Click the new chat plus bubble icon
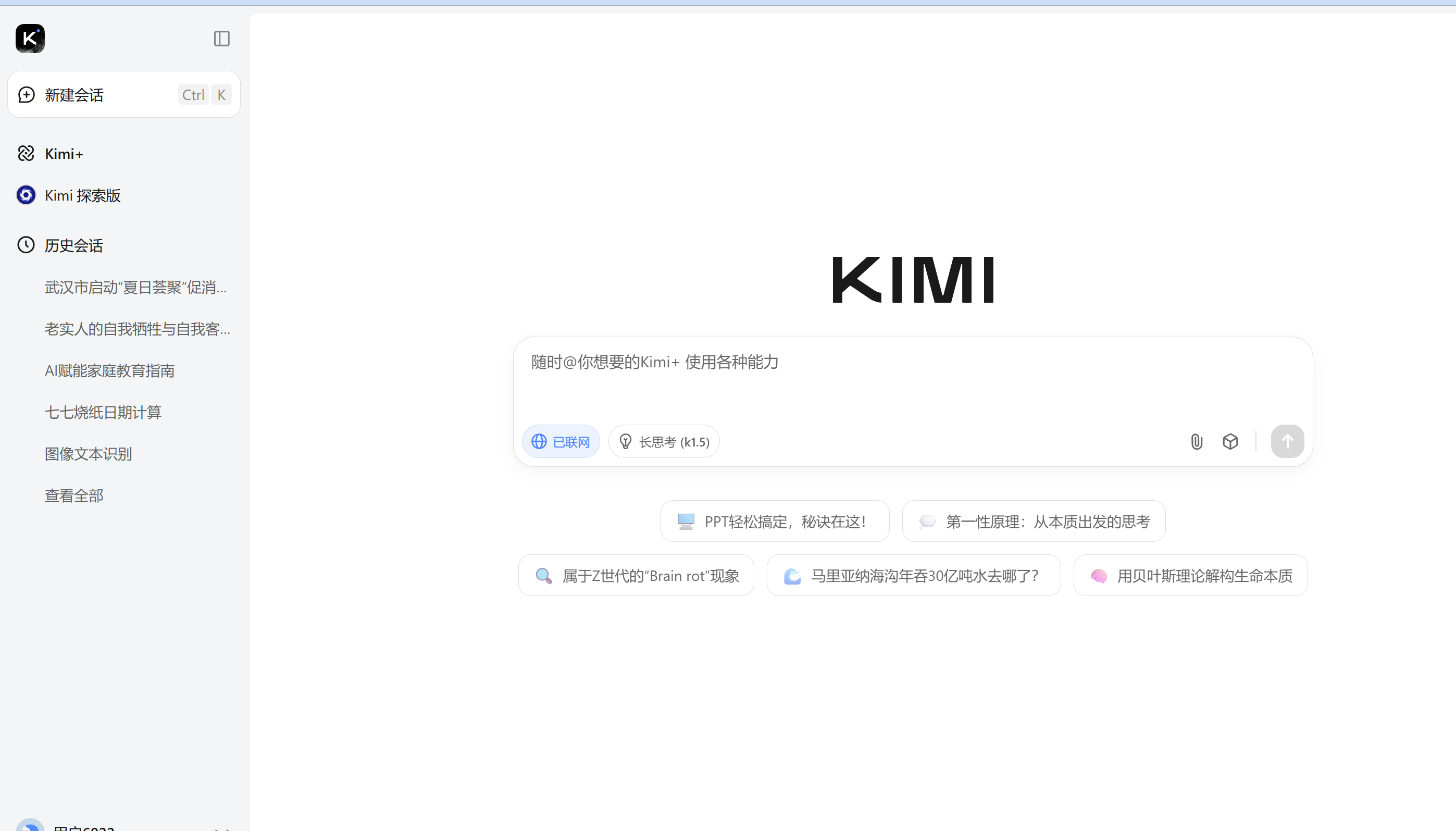 pyautogui.click(x=26, y=95)
